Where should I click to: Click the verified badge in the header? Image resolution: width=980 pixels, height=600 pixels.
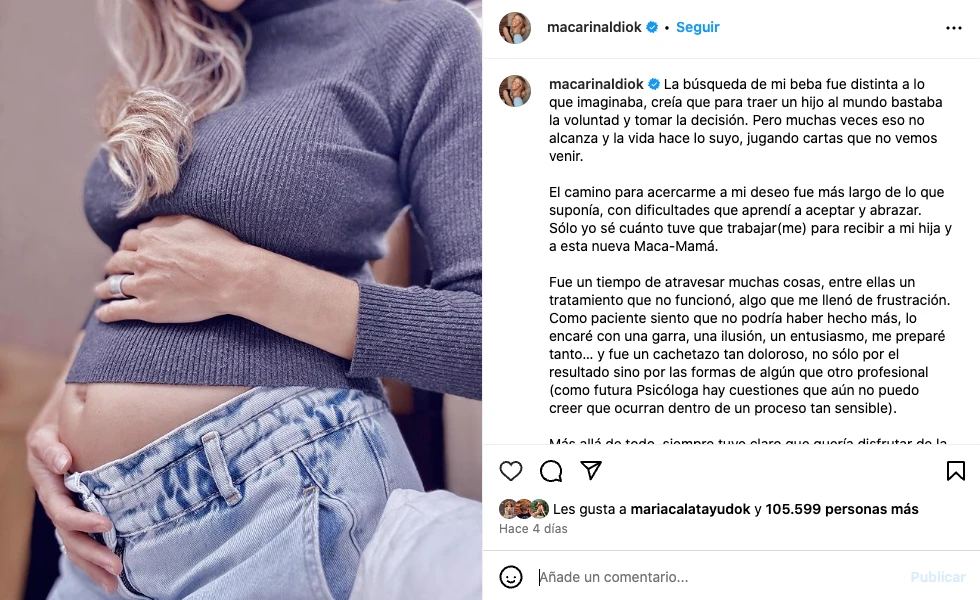point(652,28)
